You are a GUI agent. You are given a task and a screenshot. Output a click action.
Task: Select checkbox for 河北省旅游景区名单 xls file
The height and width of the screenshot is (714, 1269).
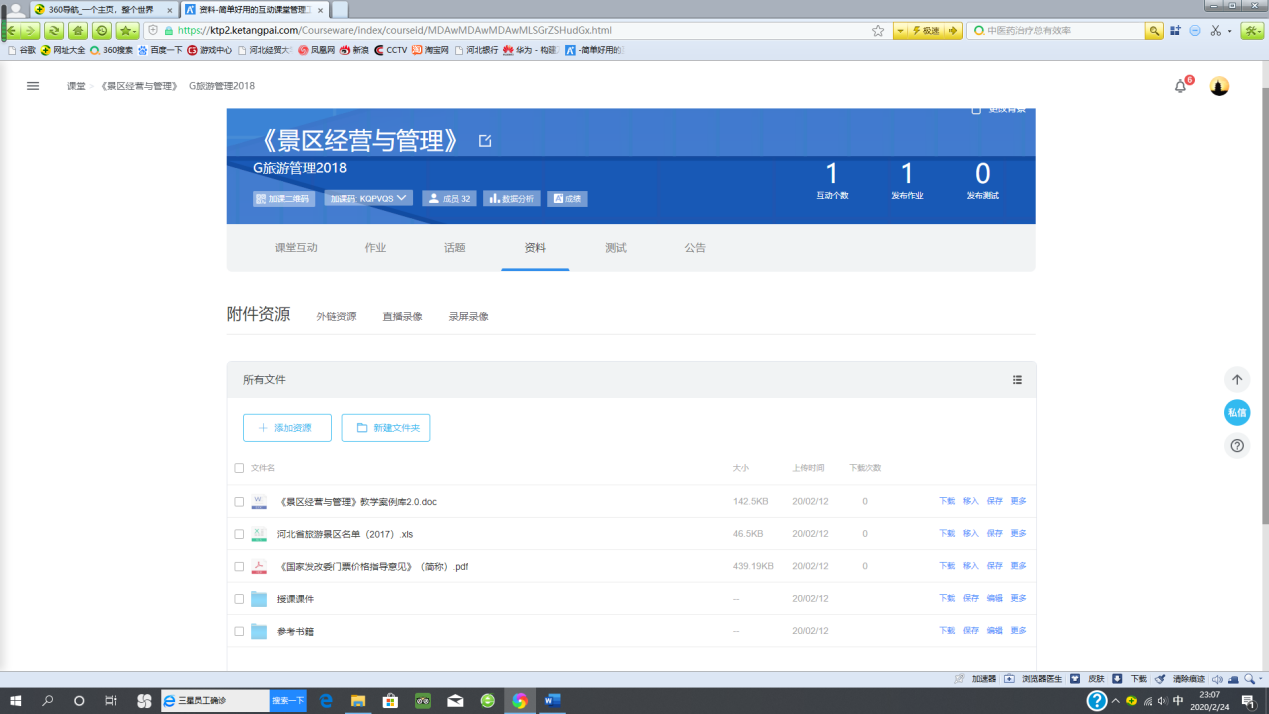239,534
